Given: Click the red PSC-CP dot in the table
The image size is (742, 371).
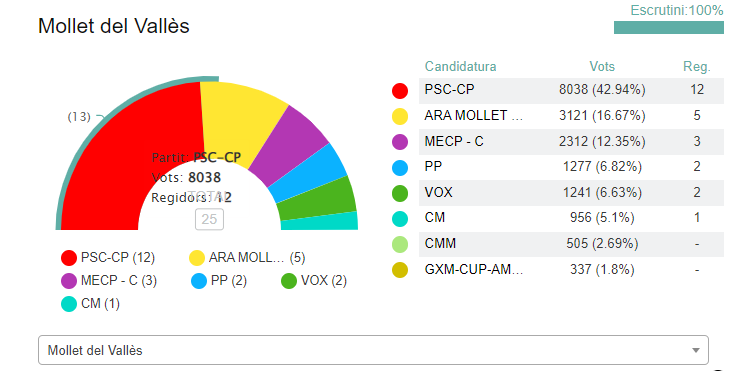Looking at the screenshot, I should pos(400,90).
